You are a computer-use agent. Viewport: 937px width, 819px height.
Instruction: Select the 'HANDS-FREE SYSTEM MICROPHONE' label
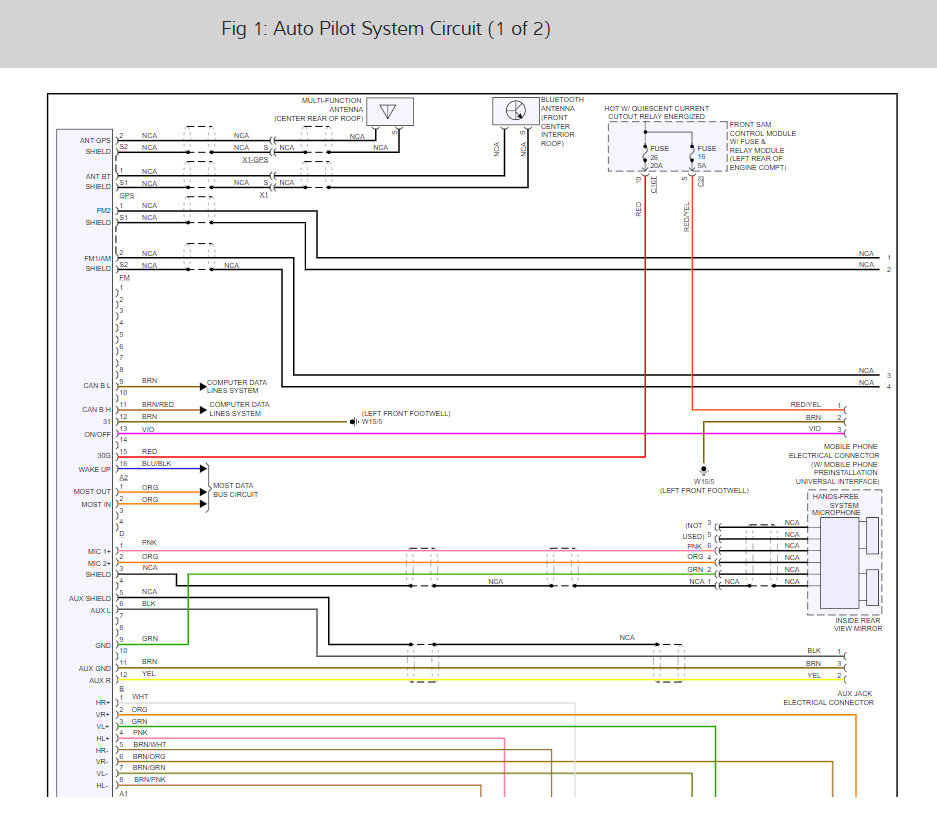[835, 505]
